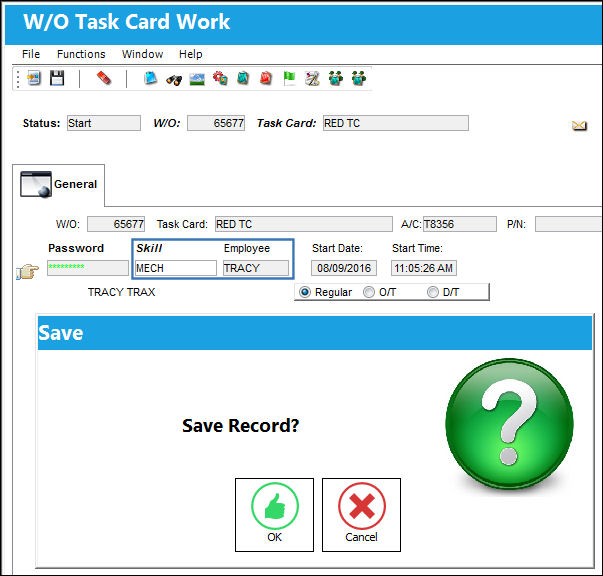Open the yellow envelope mail icon
The height and width of the screenshot is (576, 603).
(x=579, y=125)
